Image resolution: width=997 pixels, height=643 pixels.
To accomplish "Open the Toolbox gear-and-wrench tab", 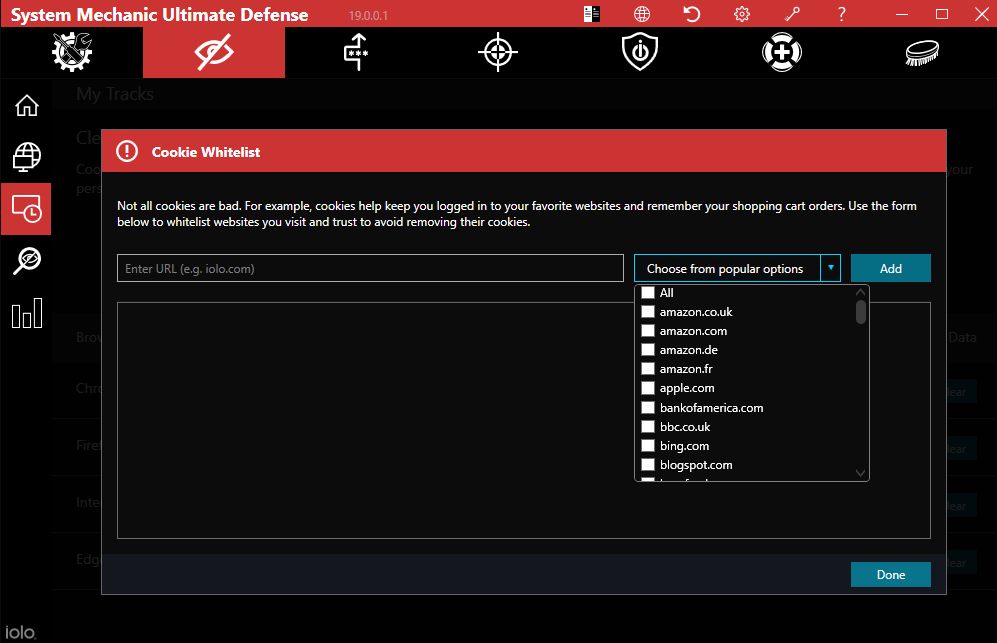I will click(x=72, y=52).
